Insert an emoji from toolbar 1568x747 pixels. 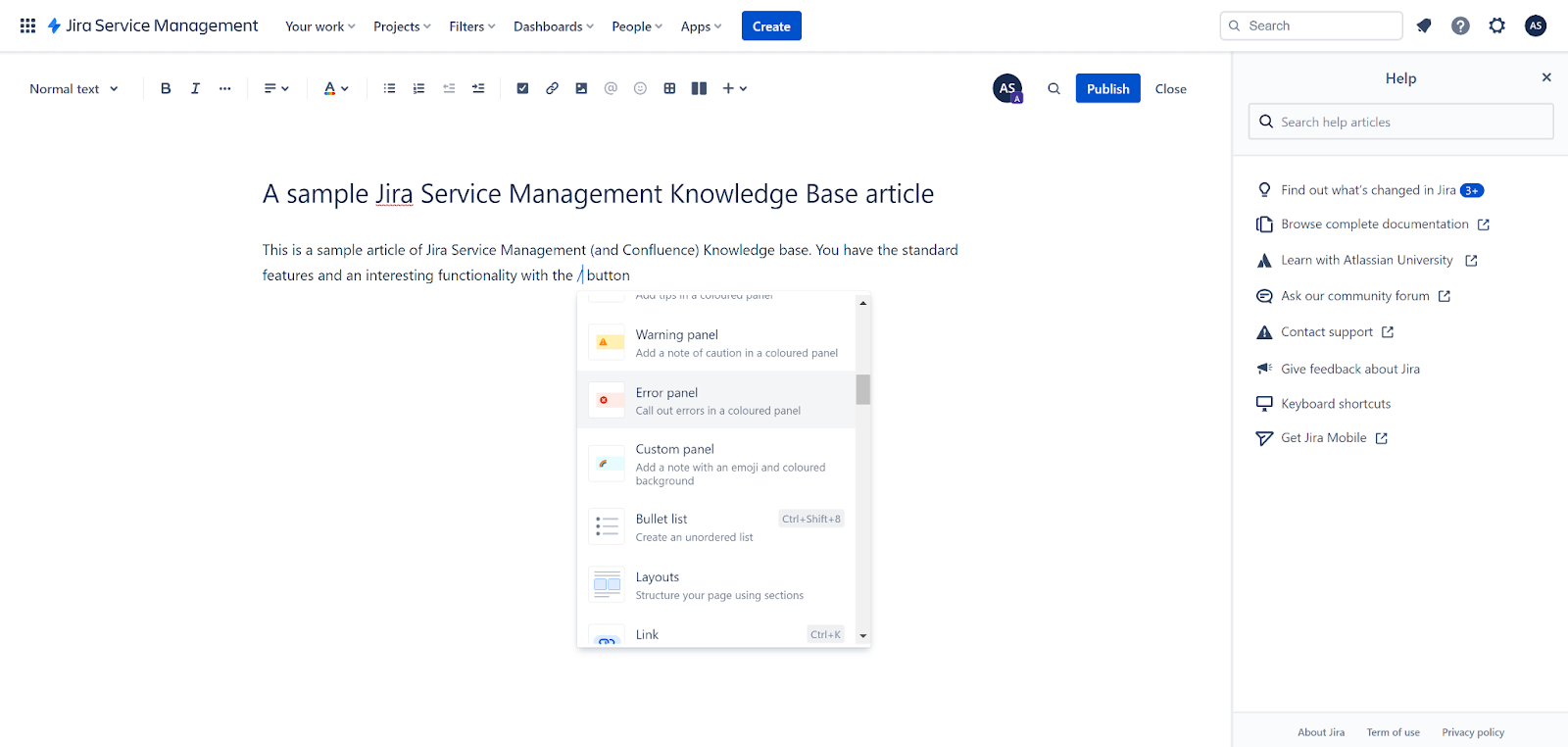640,88
